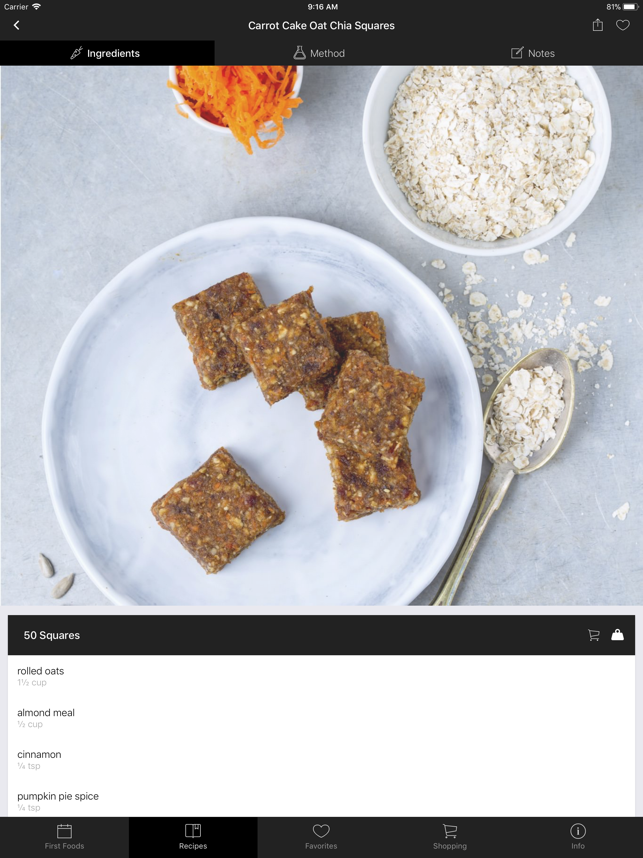Open First Foods calendar tab
The image size is (643, 858).
point(65,837)
